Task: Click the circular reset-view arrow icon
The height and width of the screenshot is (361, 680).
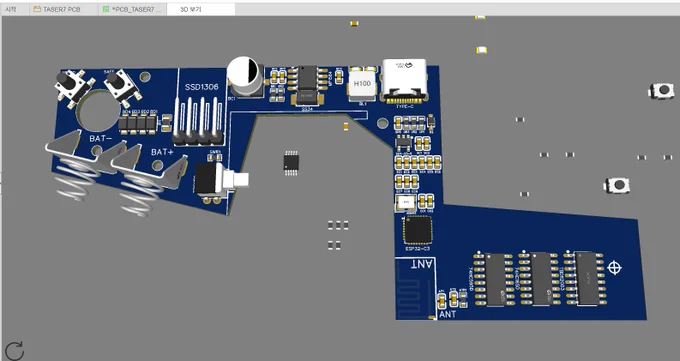Action: [x=14, y=351]
